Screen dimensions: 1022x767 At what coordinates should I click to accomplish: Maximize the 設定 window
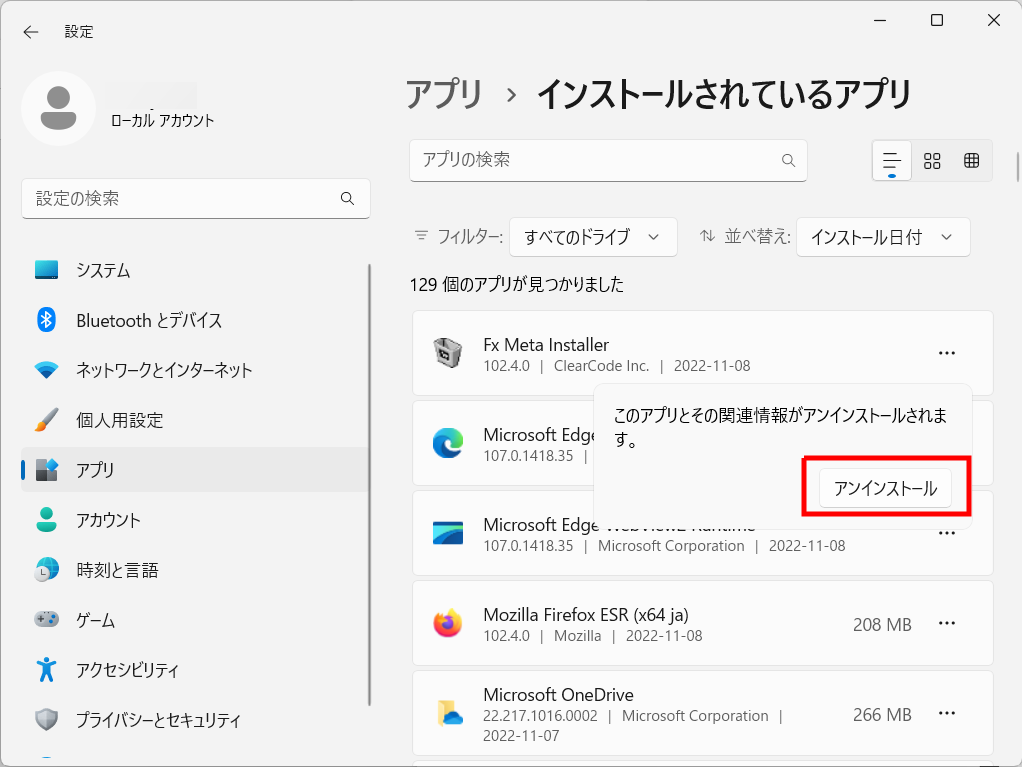coord(937,20)
